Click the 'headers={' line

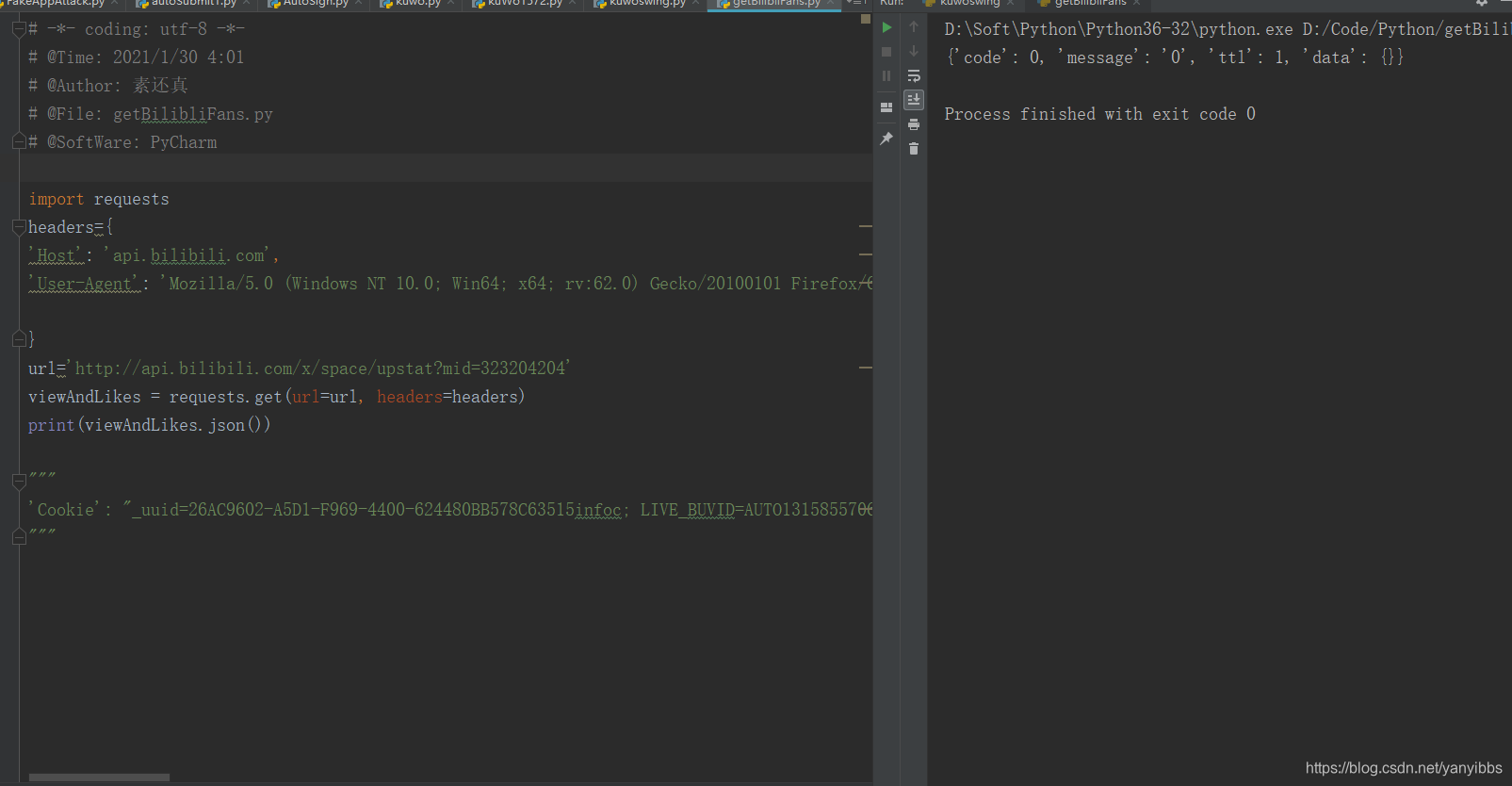(x=71, y=227)
